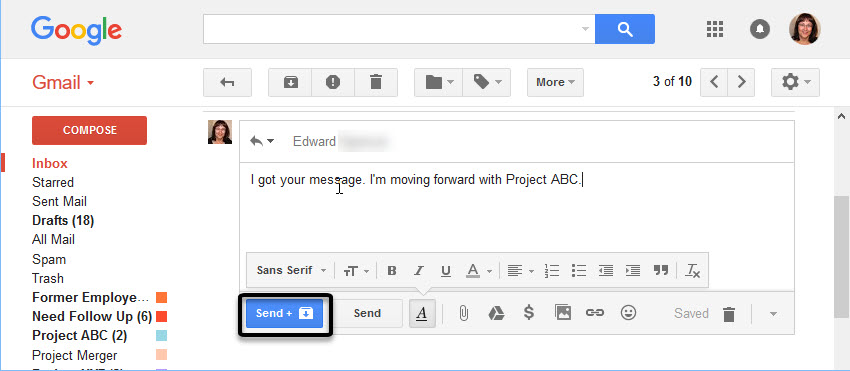The width and height of the screenshot is (850, 371).
Task: Open the settings gear menu
Action: pyautogui.click(x=795, y=82)
